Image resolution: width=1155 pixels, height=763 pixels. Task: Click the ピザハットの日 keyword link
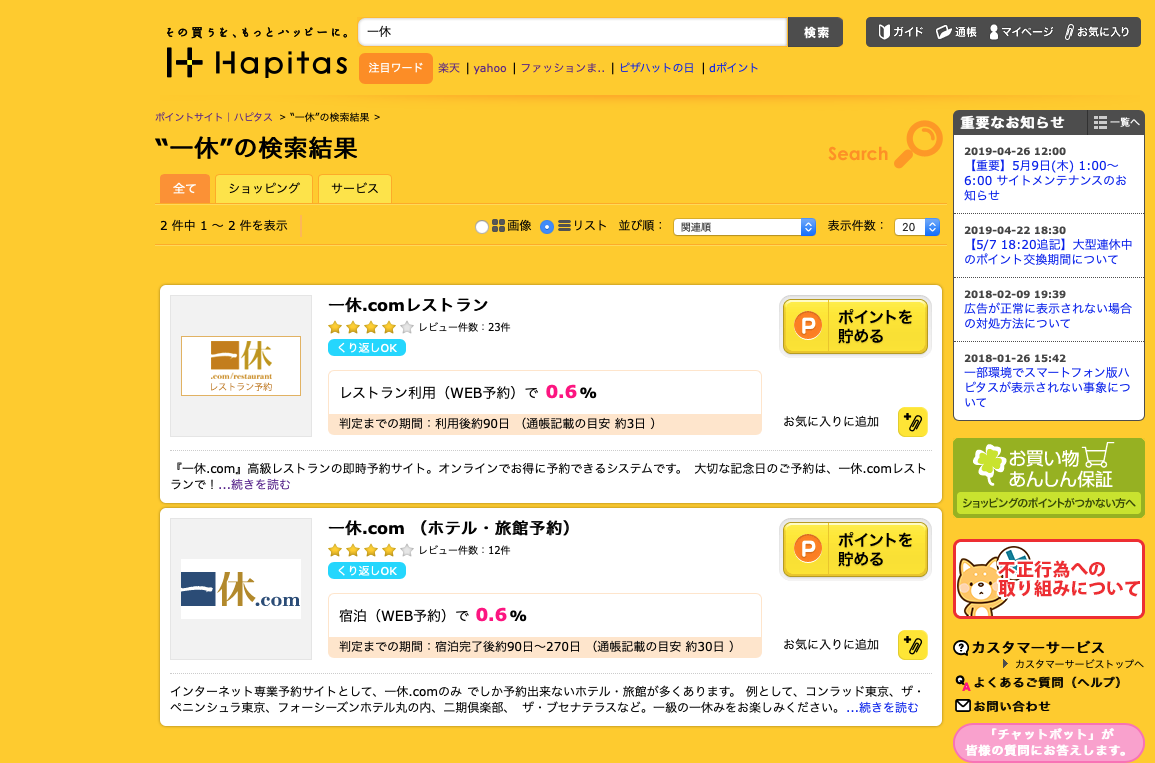pyautogui.click(x=656, y=68)
